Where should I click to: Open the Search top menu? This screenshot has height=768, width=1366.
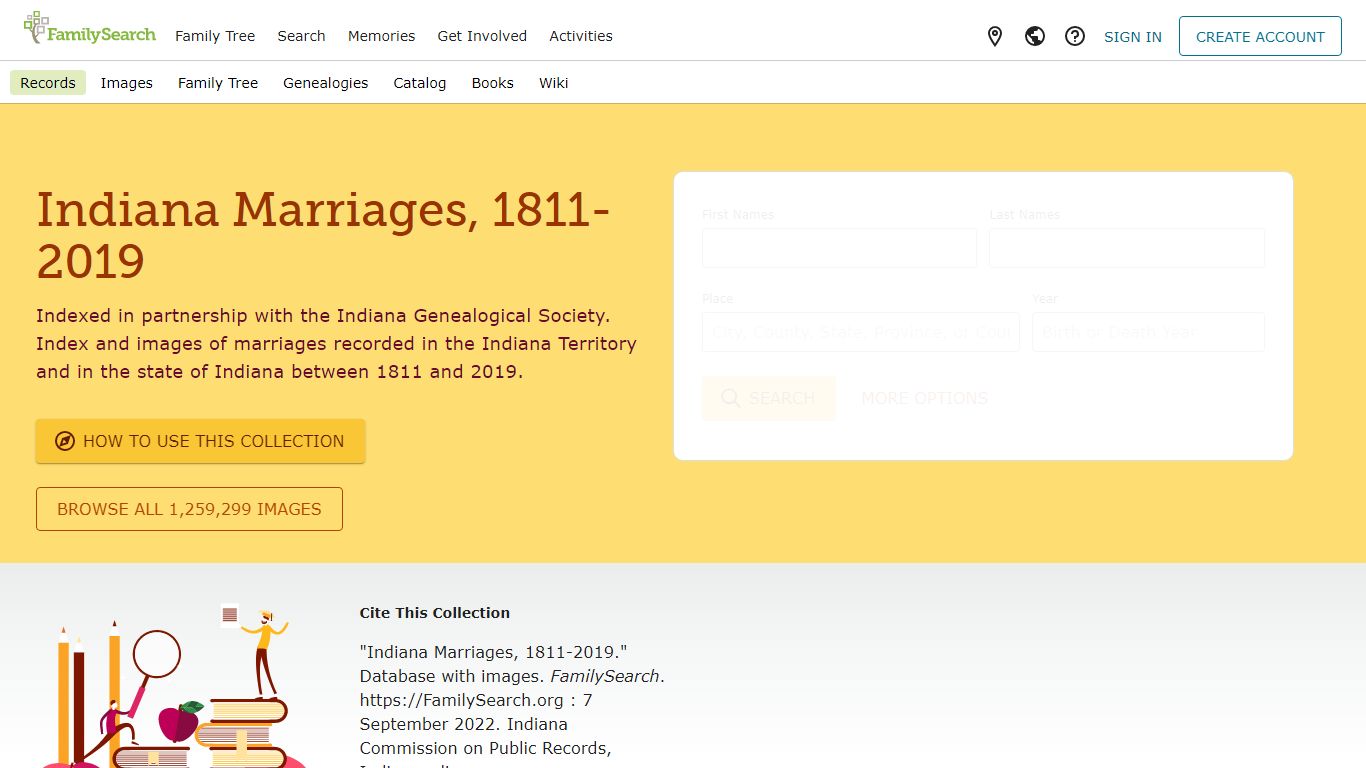pos(301,36)
